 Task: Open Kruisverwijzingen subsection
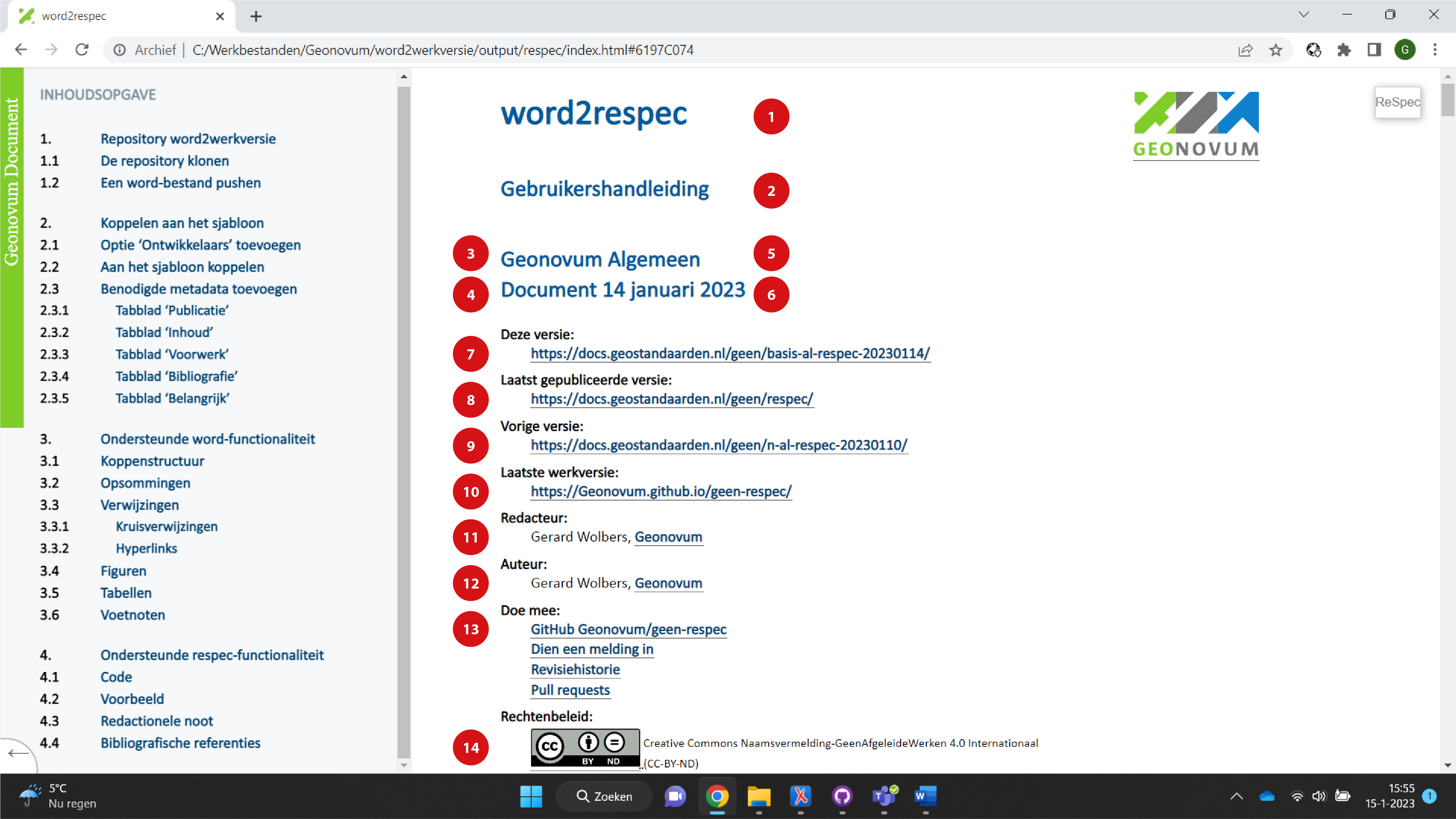pos(166,527)
